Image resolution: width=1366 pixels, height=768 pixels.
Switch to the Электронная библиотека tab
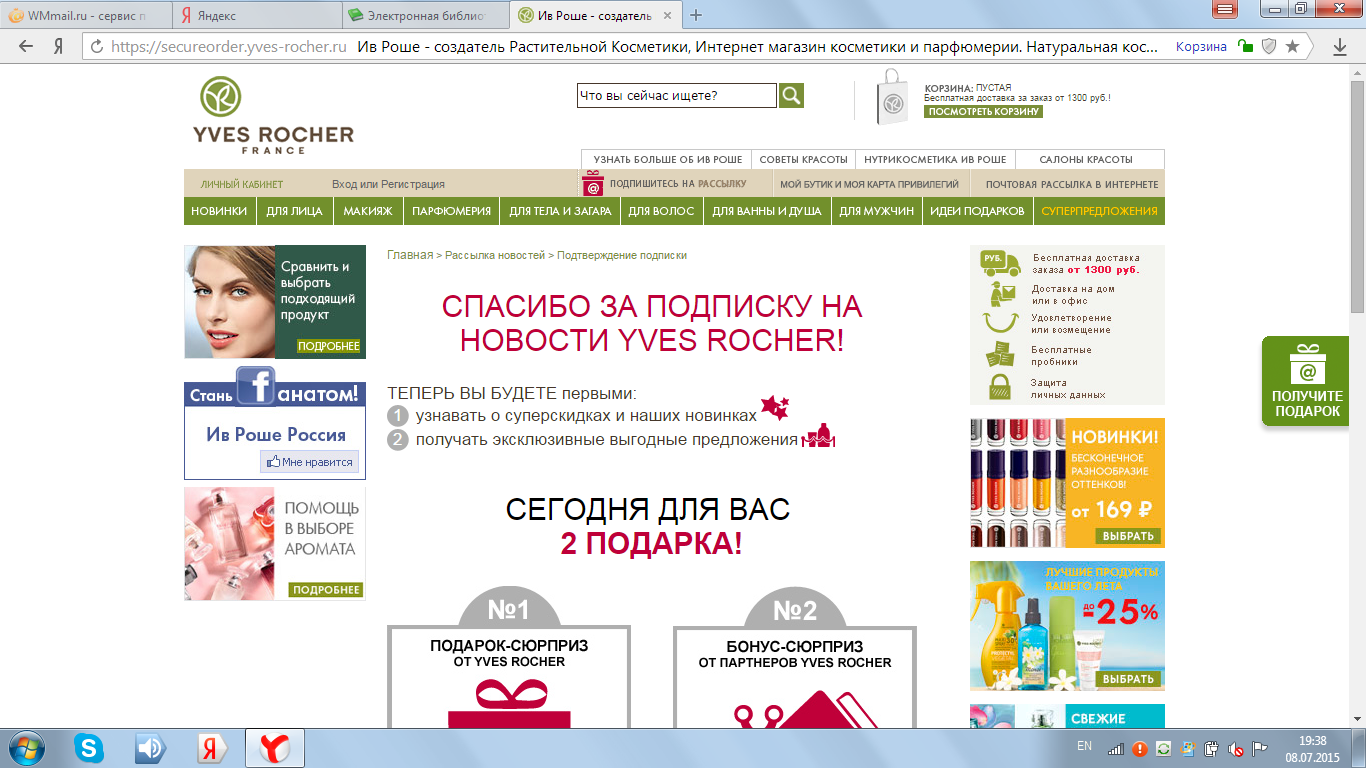click(x=424, y=15)
